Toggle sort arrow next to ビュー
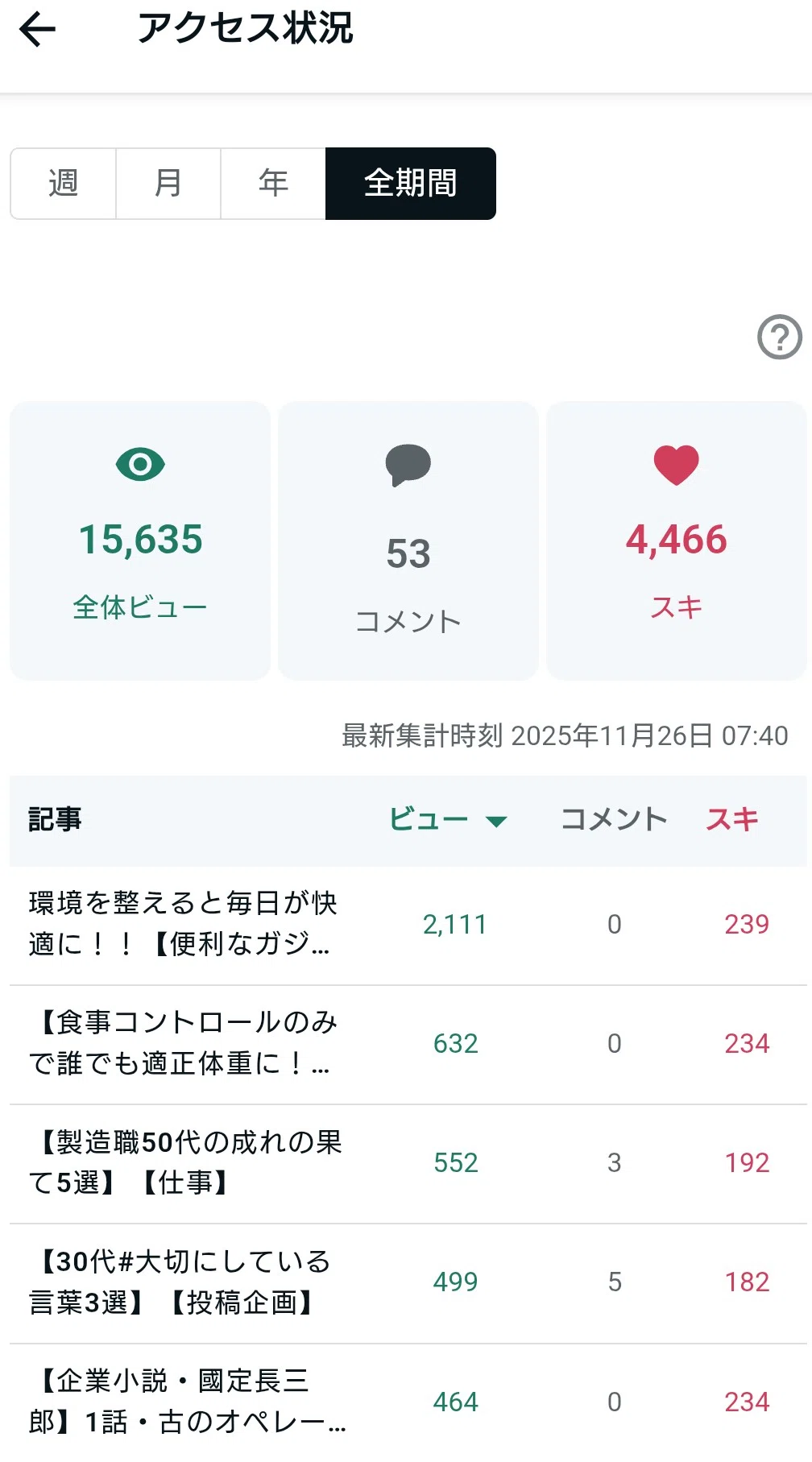812x1462 pixels. pos(496,821)
